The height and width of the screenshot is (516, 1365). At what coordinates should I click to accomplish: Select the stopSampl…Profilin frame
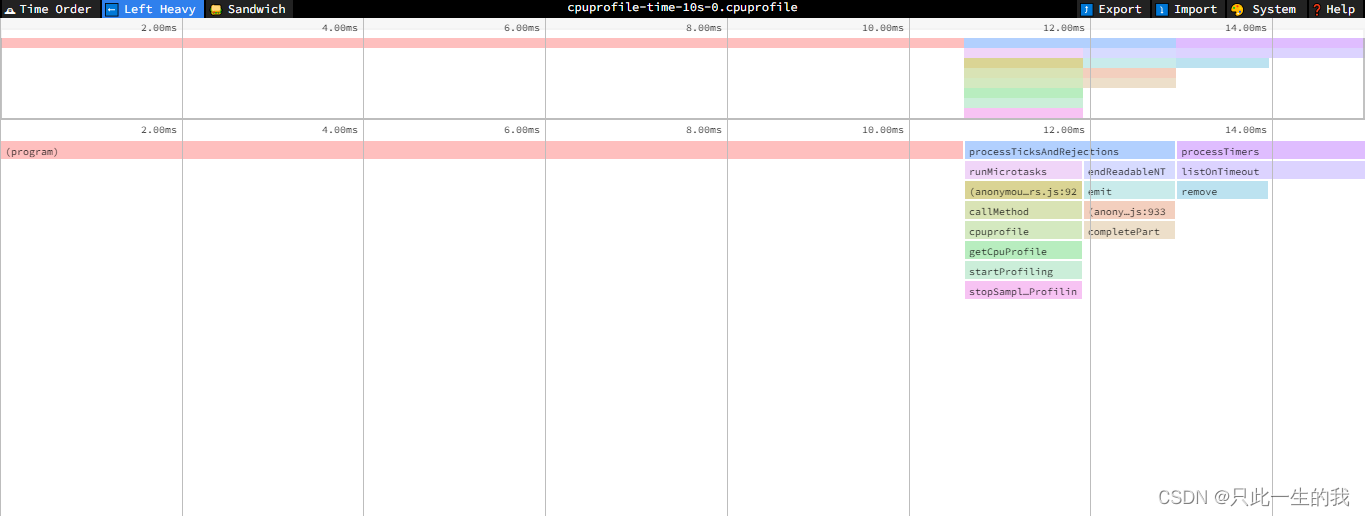1023,291
